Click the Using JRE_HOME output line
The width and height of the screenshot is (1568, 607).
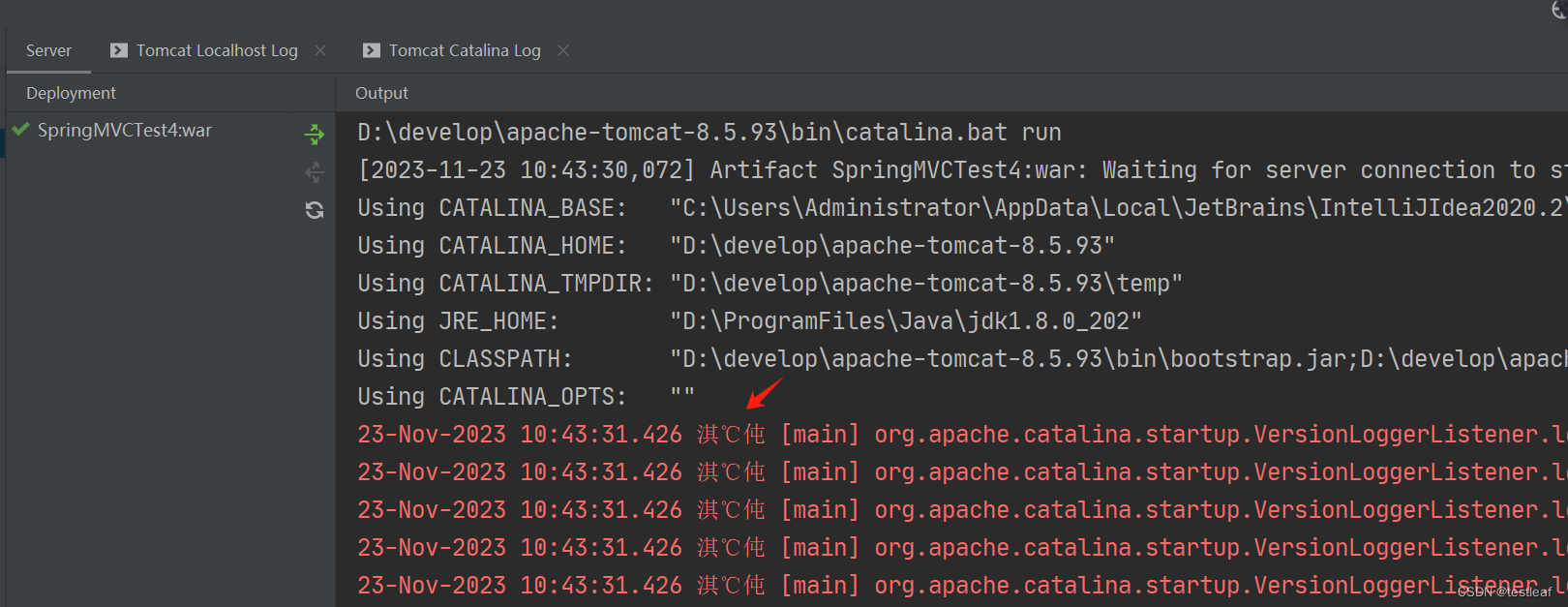(x=749, y=321)
